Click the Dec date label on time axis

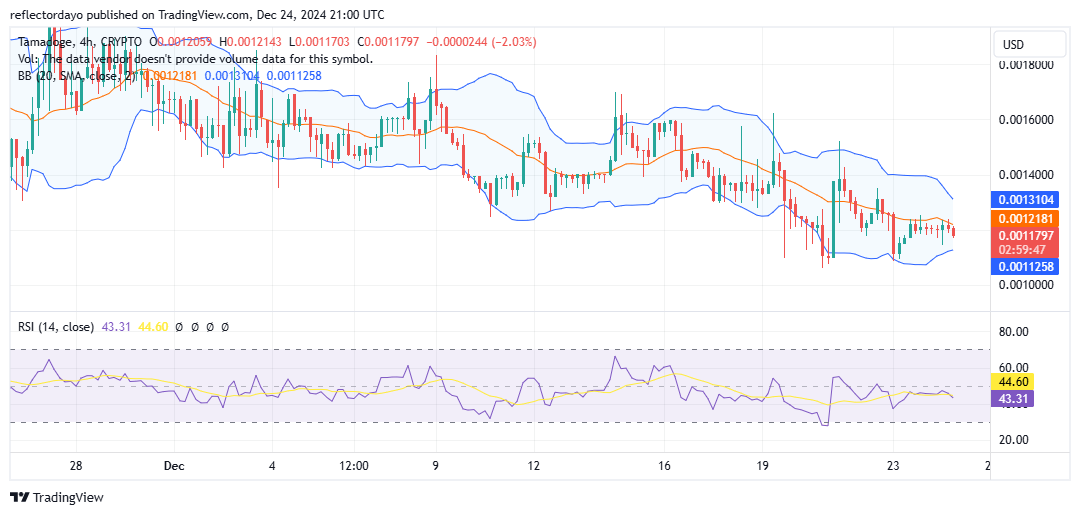(x=175, y=465)
